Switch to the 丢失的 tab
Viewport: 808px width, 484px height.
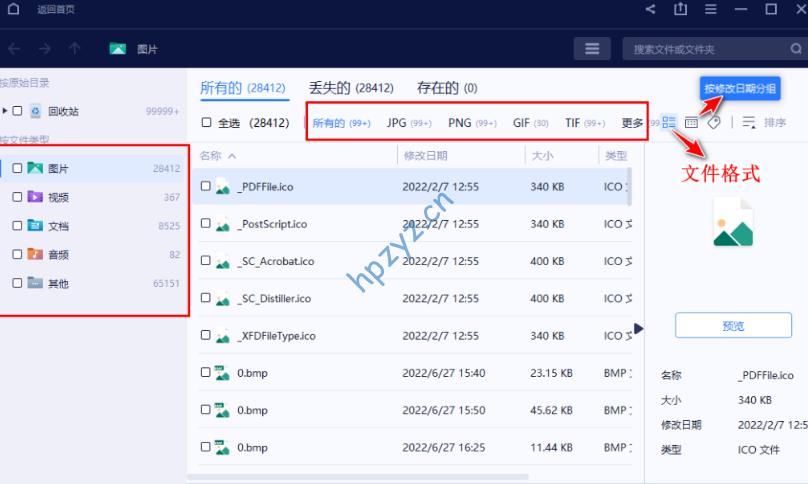coord(350,88)
